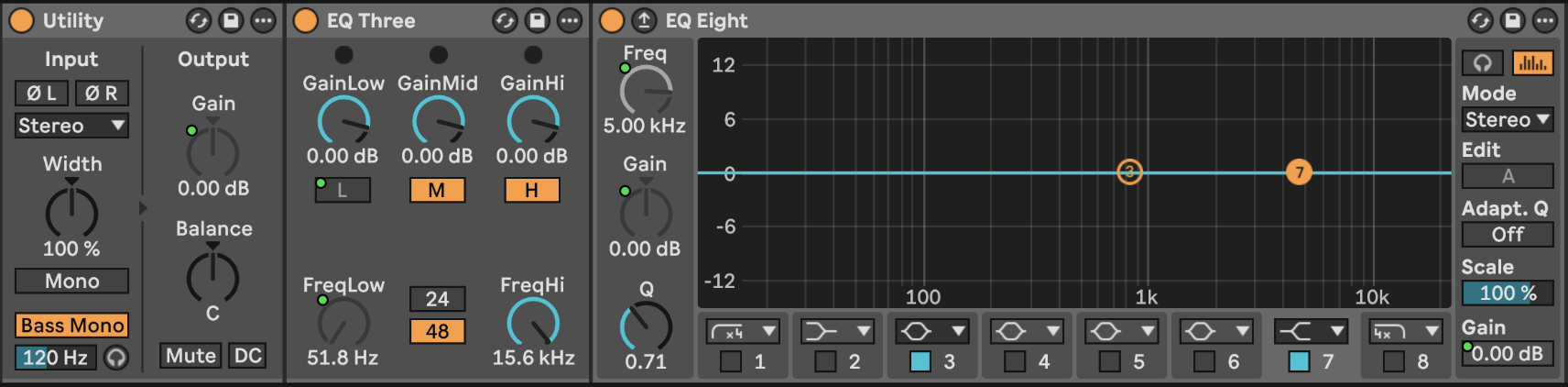This screenshot has height=387, width=1568.
Task: Enable EQ Eight filter band 1
Action: [731, 361]
